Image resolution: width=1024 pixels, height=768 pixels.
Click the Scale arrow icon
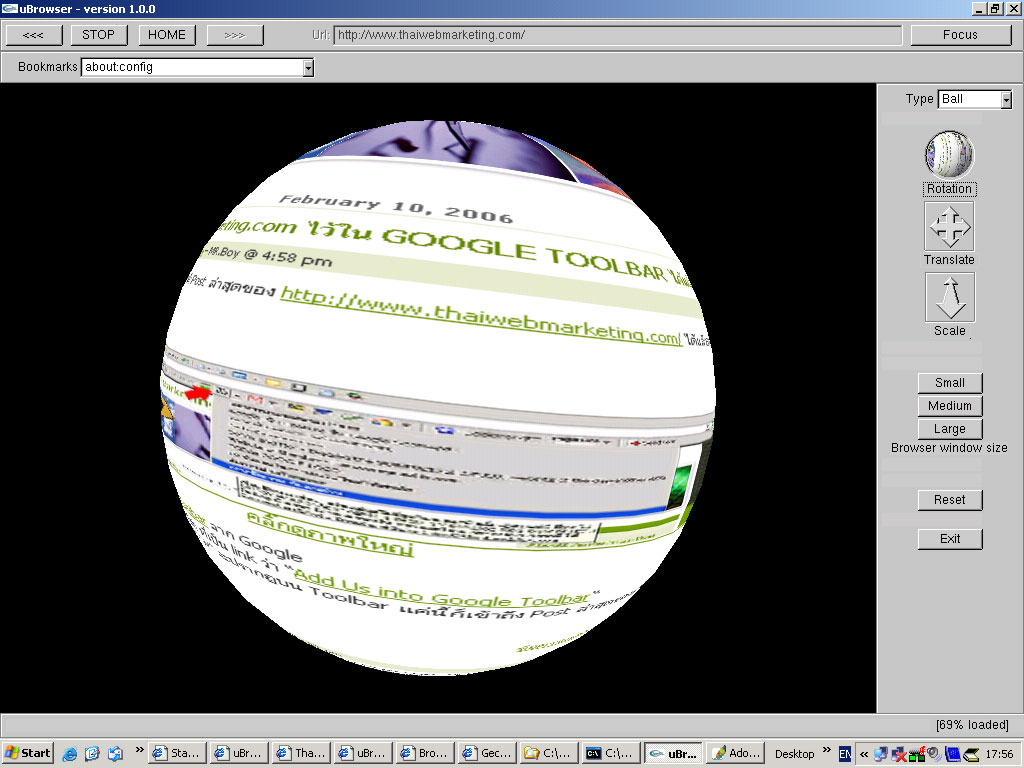949,297
